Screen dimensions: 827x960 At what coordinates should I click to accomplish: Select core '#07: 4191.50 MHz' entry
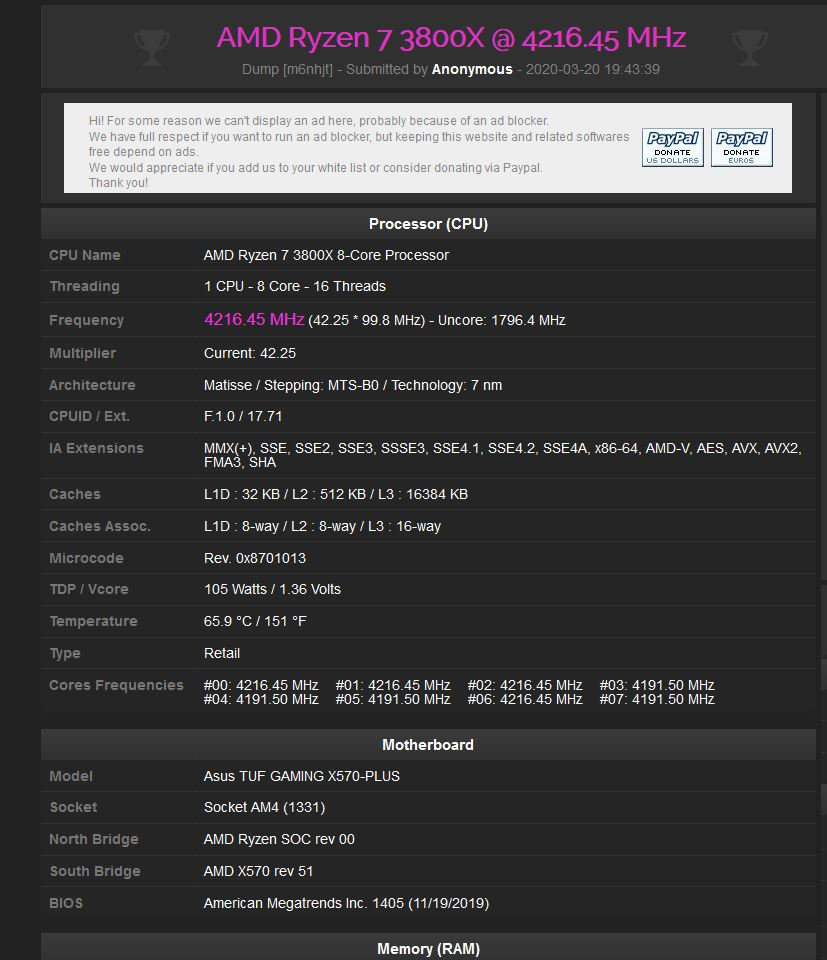pyautogui.click(x=657, y=699)
